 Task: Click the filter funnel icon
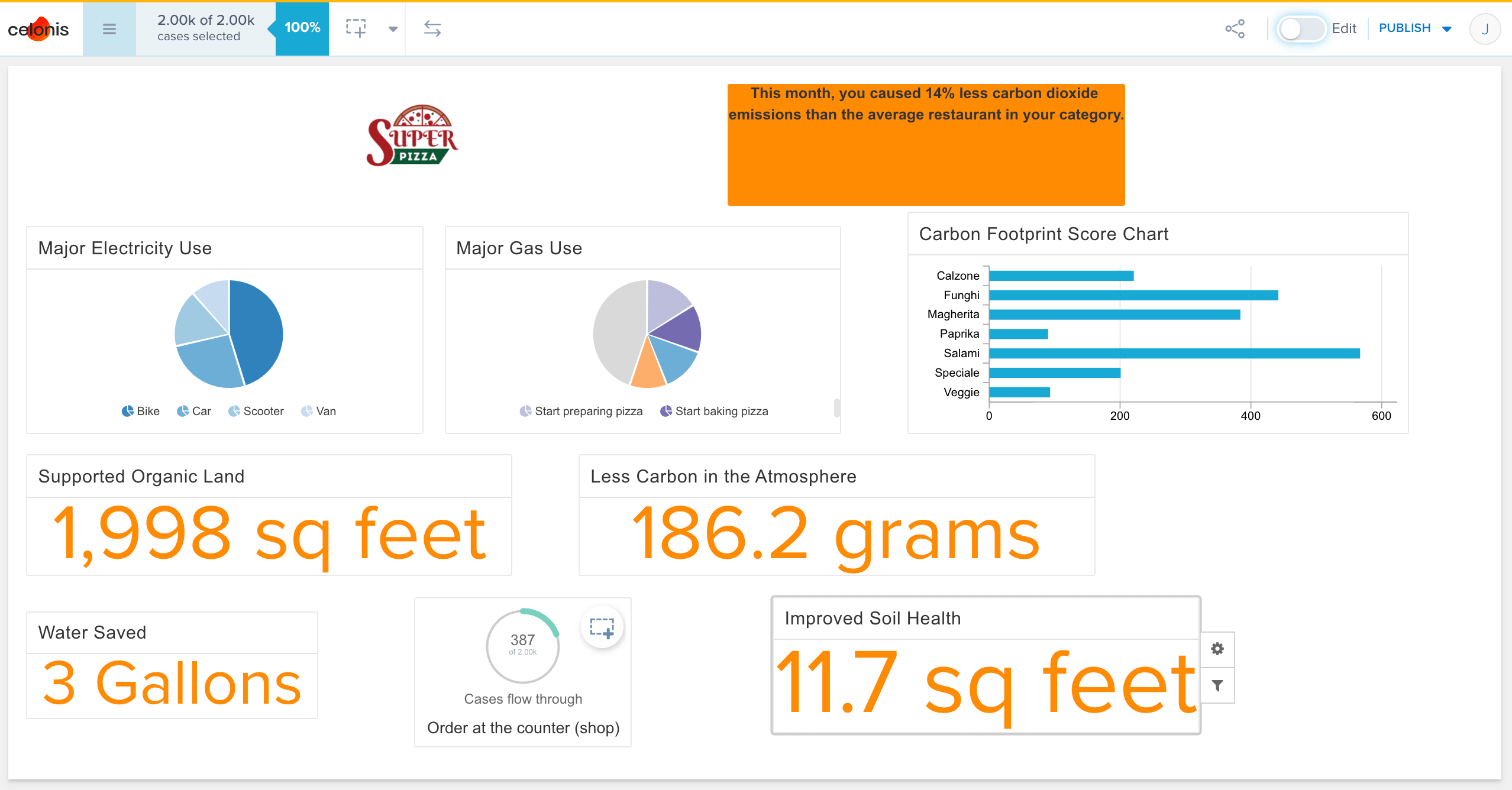(x=1217, y=685)
